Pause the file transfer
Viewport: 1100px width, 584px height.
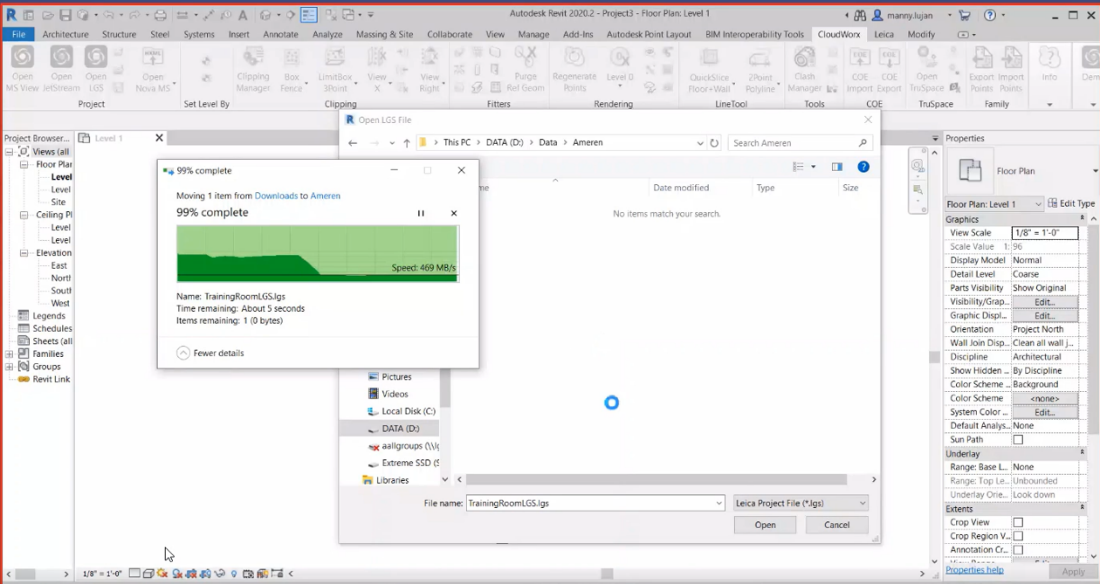(421, 213)
